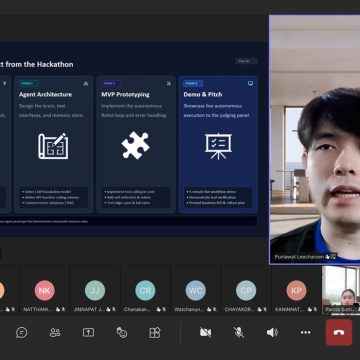Viewport: 360px width, 360px height.
Task: Open the reactions menu
Action: (x=122, y=332)
